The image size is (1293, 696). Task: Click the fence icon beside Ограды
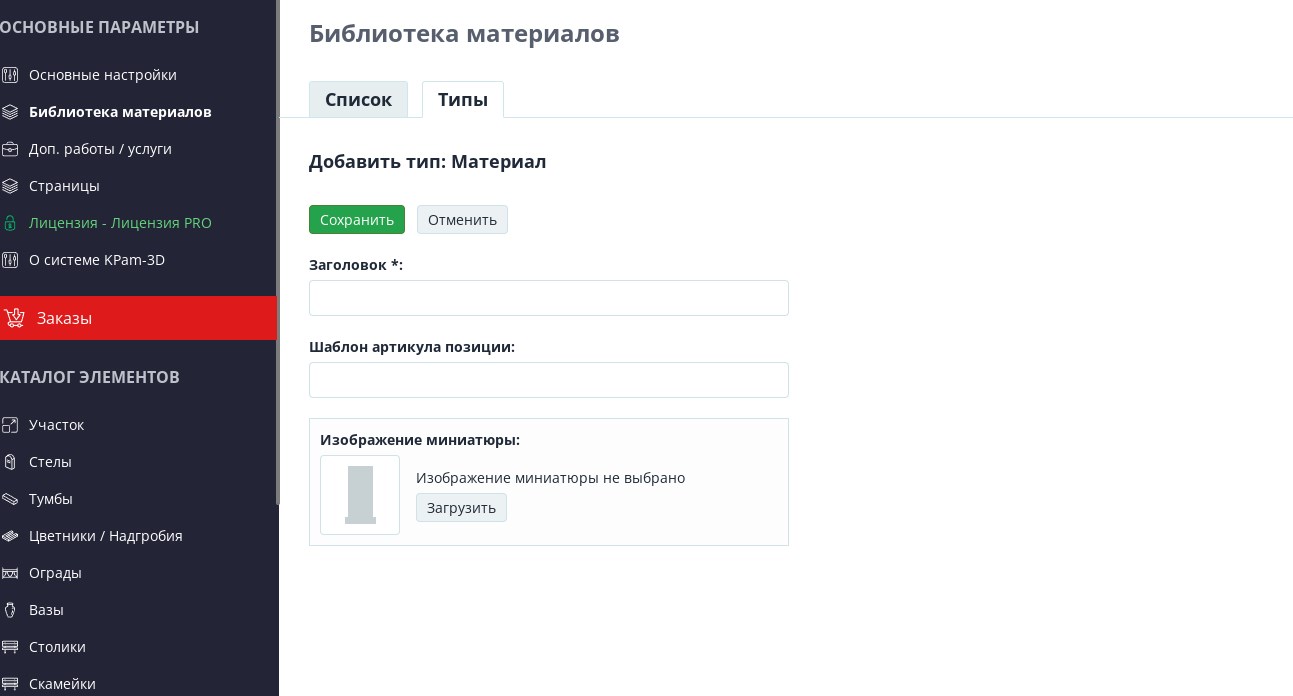(x=10, y=573)
